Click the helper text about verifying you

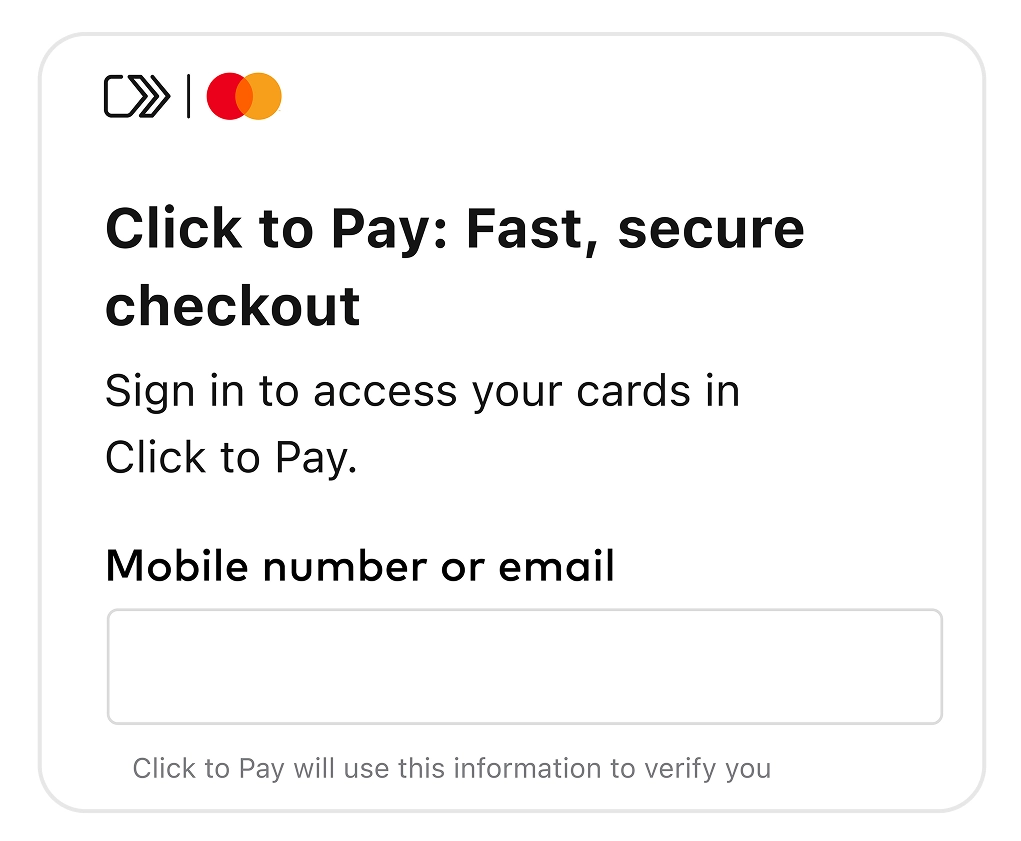coord(451,769)
